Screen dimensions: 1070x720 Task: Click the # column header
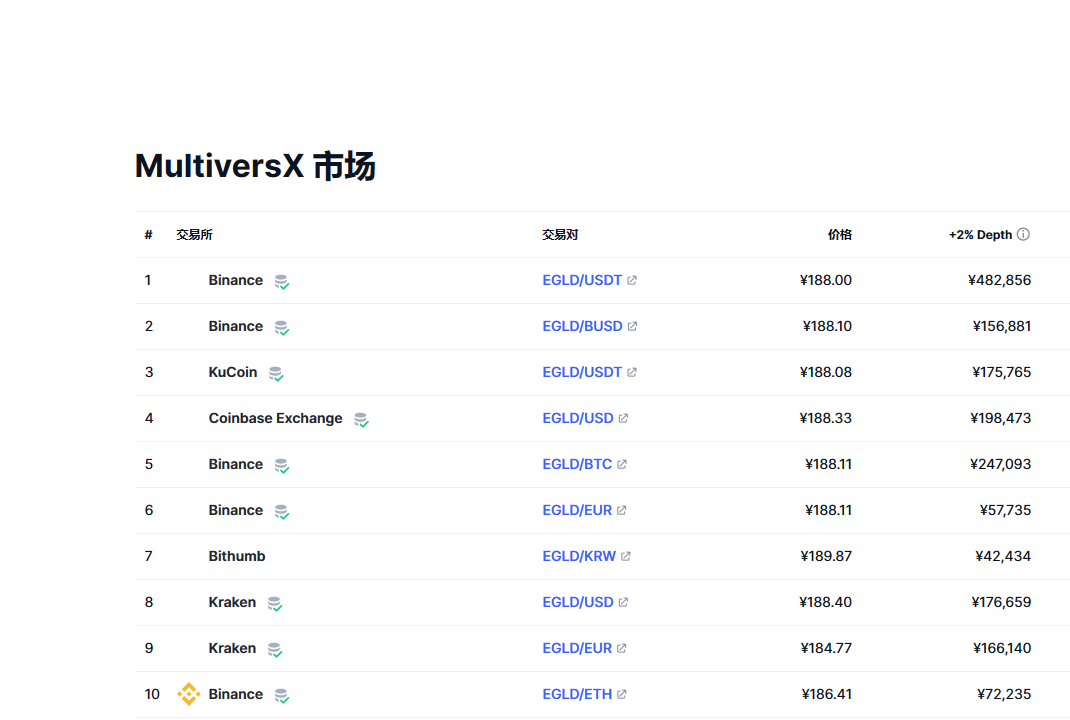pos(148,235)
